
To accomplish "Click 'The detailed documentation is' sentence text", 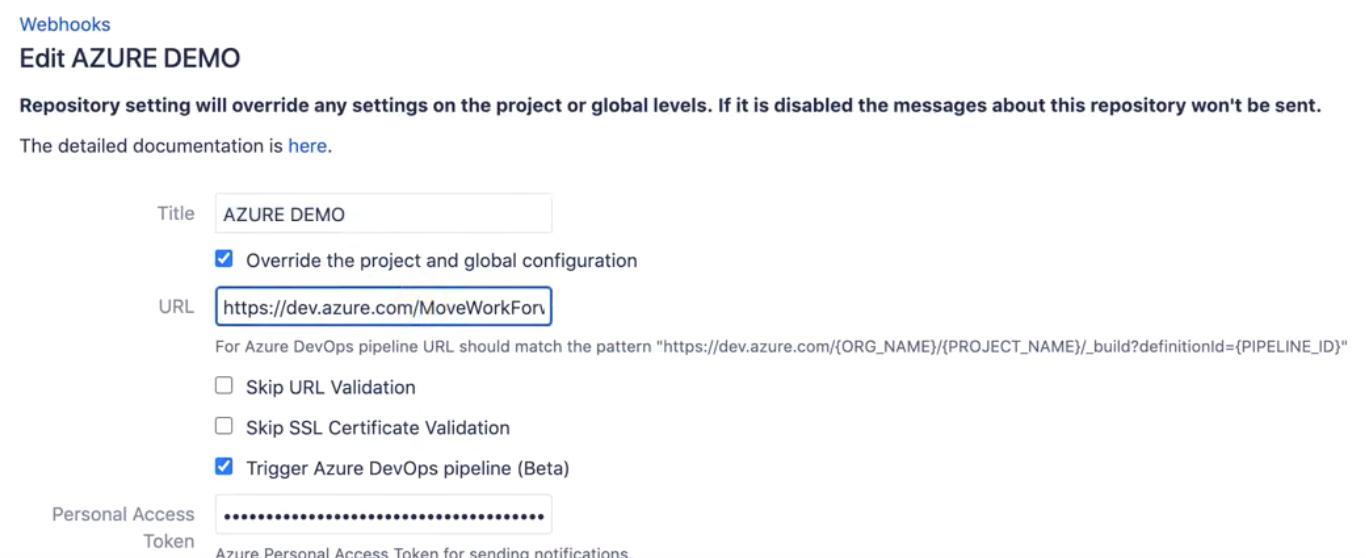I will point(152,146).
